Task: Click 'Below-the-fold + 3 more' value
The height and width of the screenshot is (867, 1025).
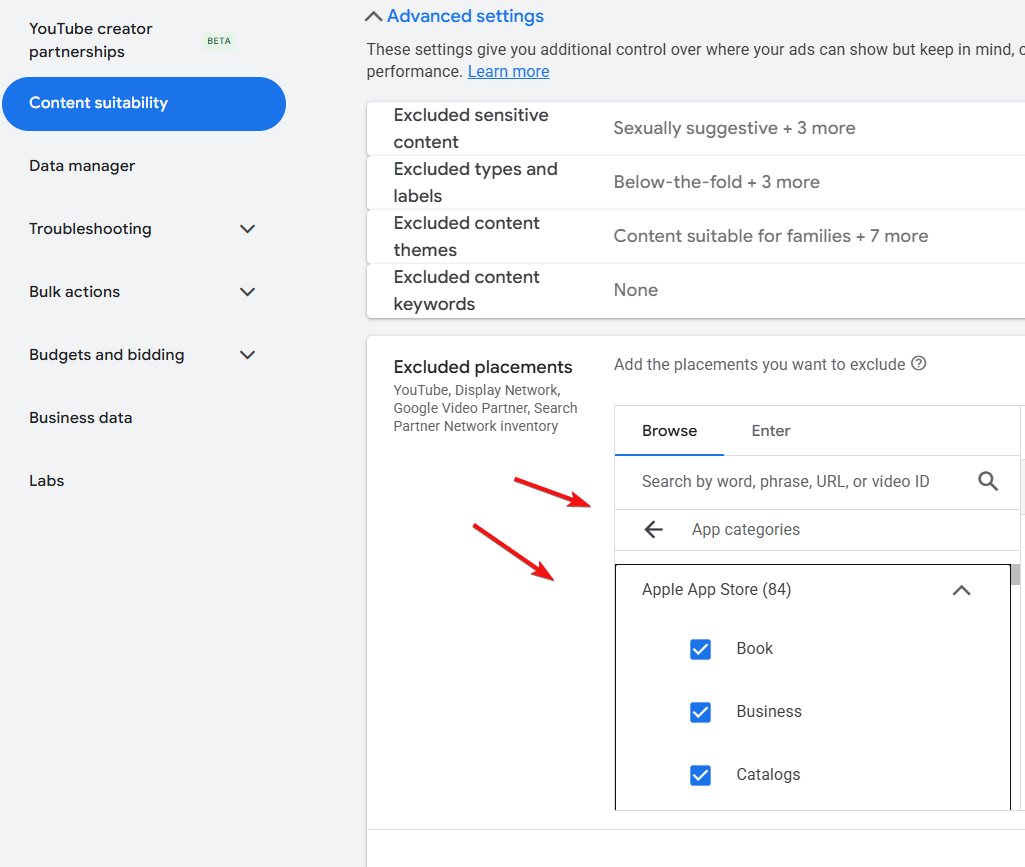Action: [716, 182]
